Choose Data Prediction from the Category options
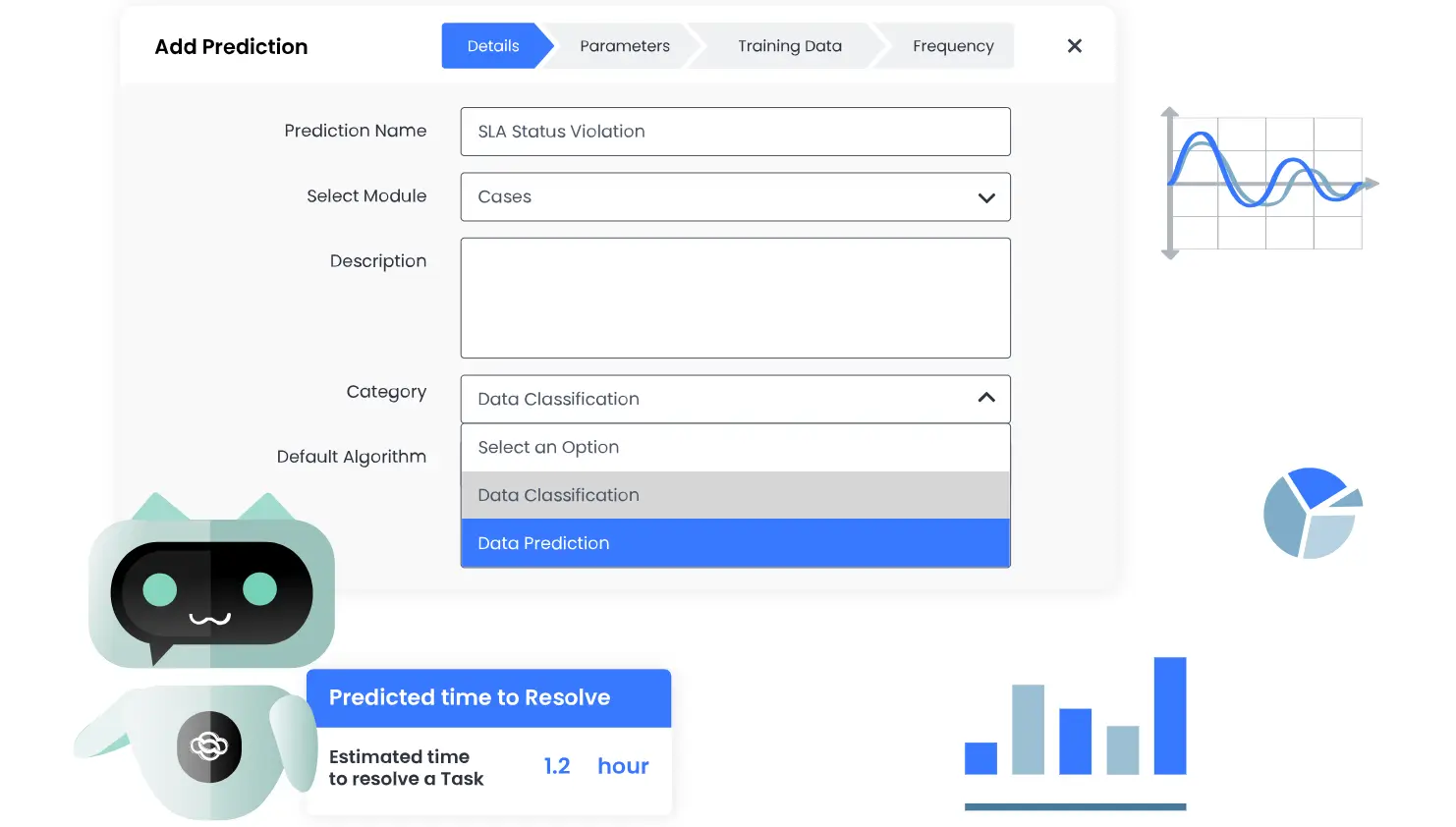 pos(735,542)
